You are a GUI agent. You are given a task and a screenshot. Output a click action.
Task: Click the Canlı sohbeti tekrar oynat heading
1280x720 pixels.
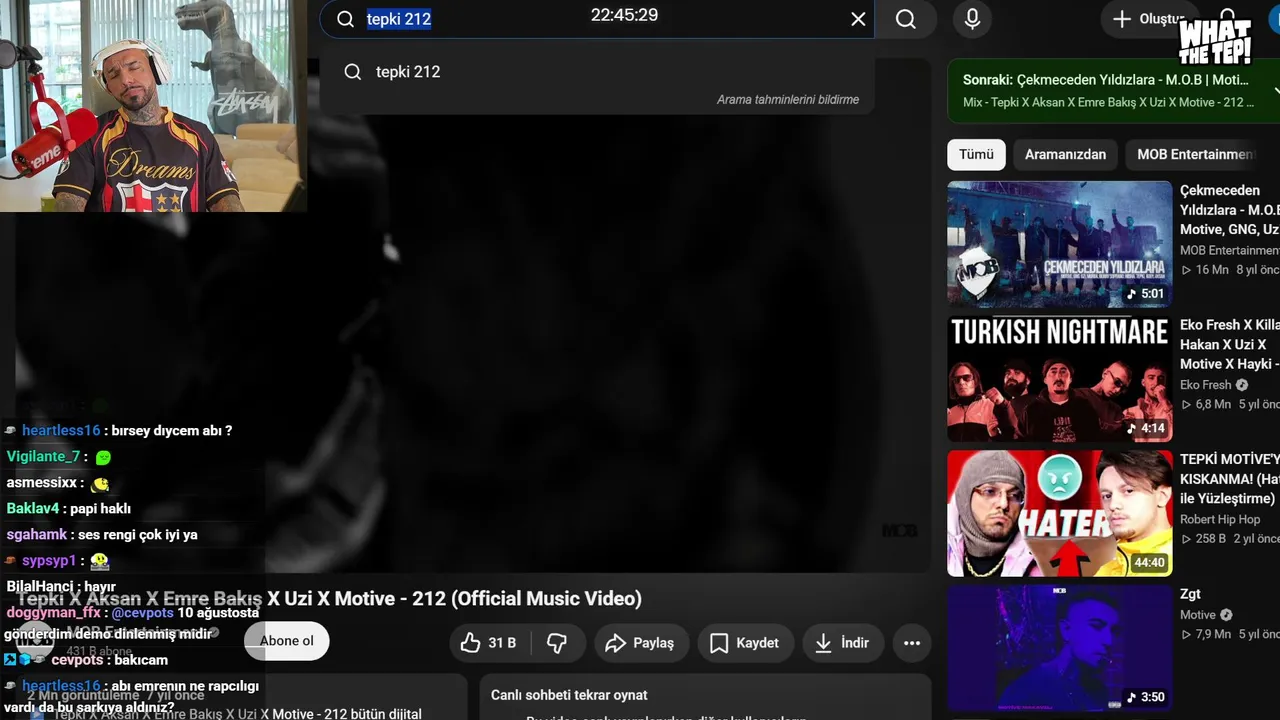(569, 695)
